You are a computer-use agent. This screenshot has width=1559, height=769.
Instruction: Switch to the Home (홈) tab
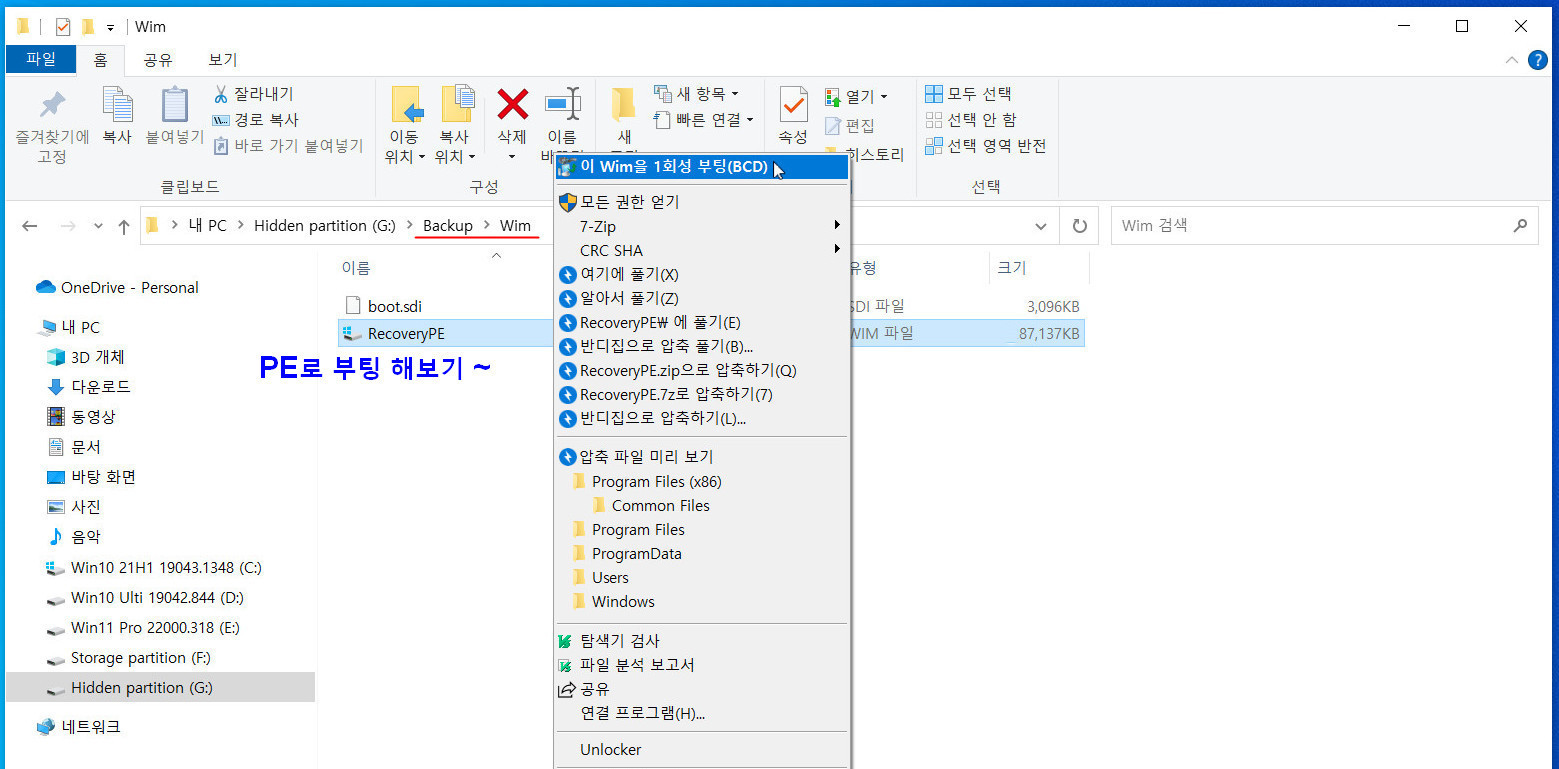click(100, 60)
